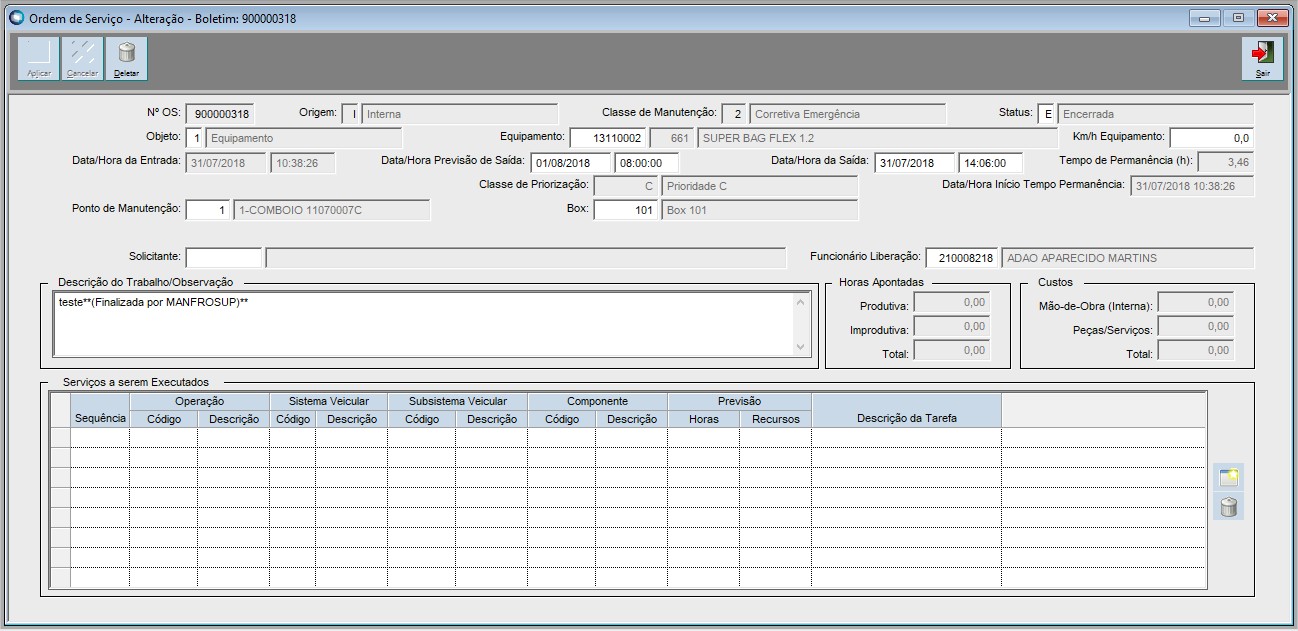The width and height of the screenshot is (1298, 631).
Task: Click the Origem code field
Action: point(351,114)
